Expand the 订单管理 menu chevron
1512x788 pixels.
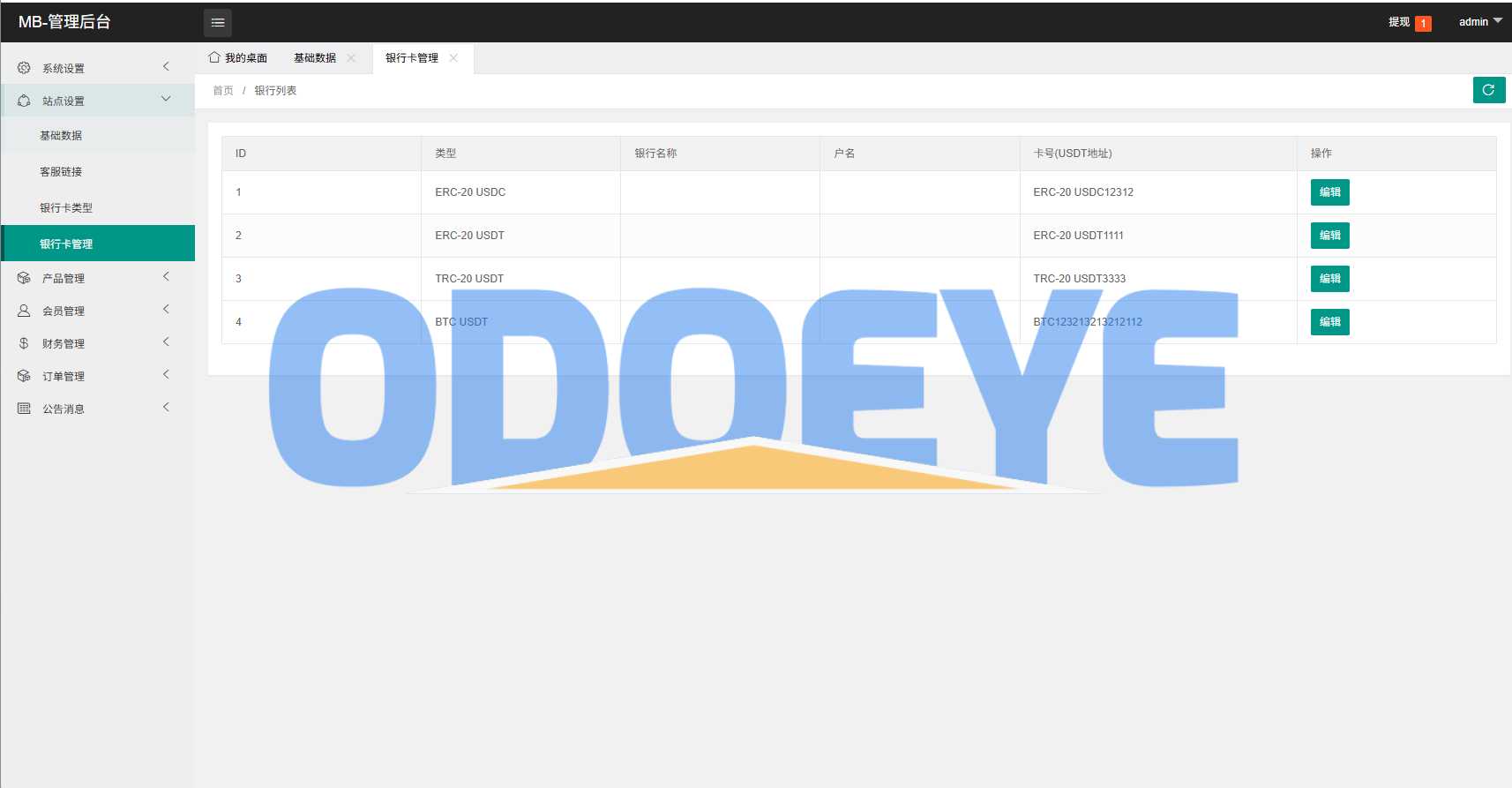tap(166, 375)
